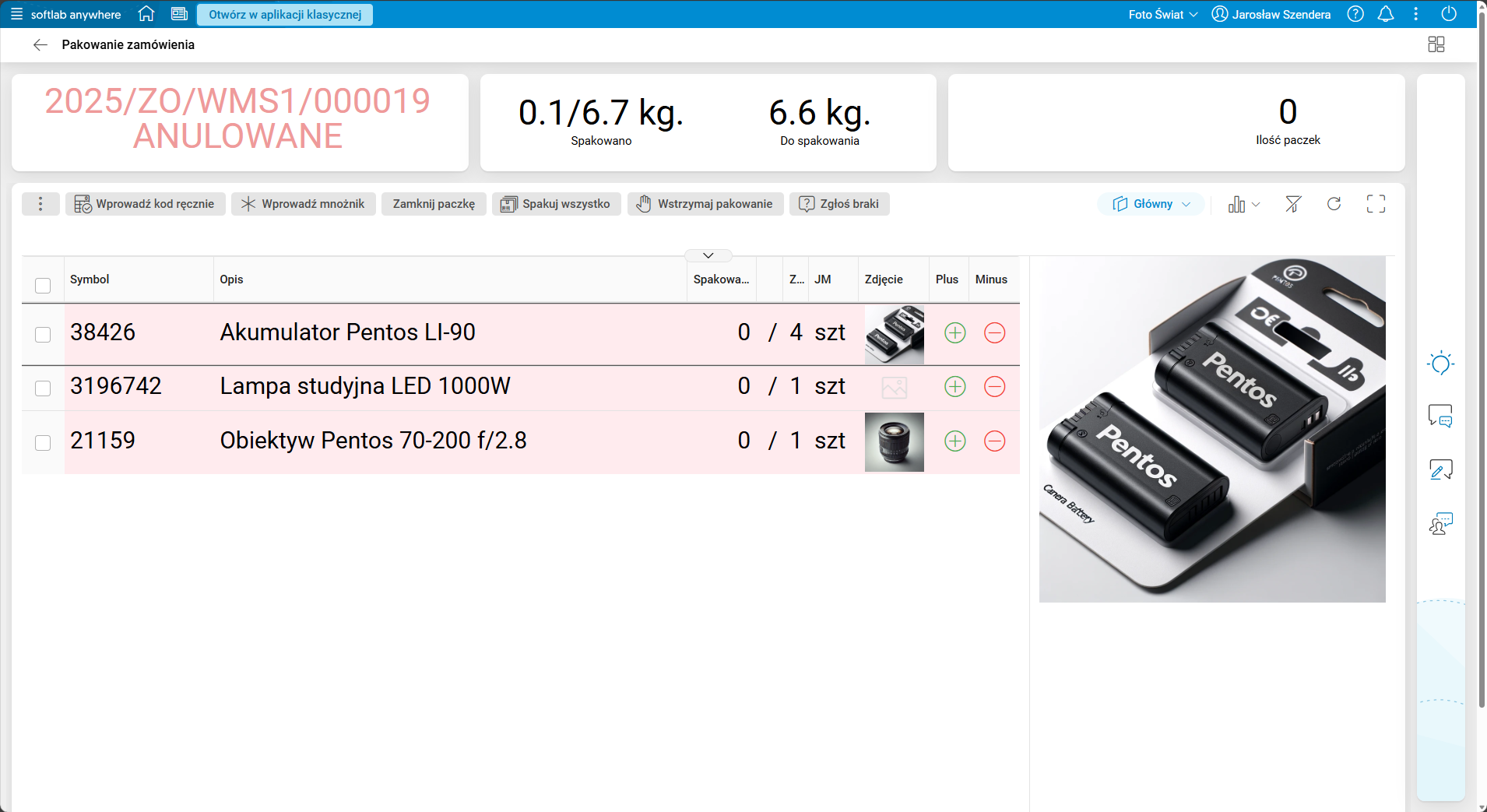Screen dimensions: 1487x812
Task: Click the power logout icon
Action: point(1449,14)
